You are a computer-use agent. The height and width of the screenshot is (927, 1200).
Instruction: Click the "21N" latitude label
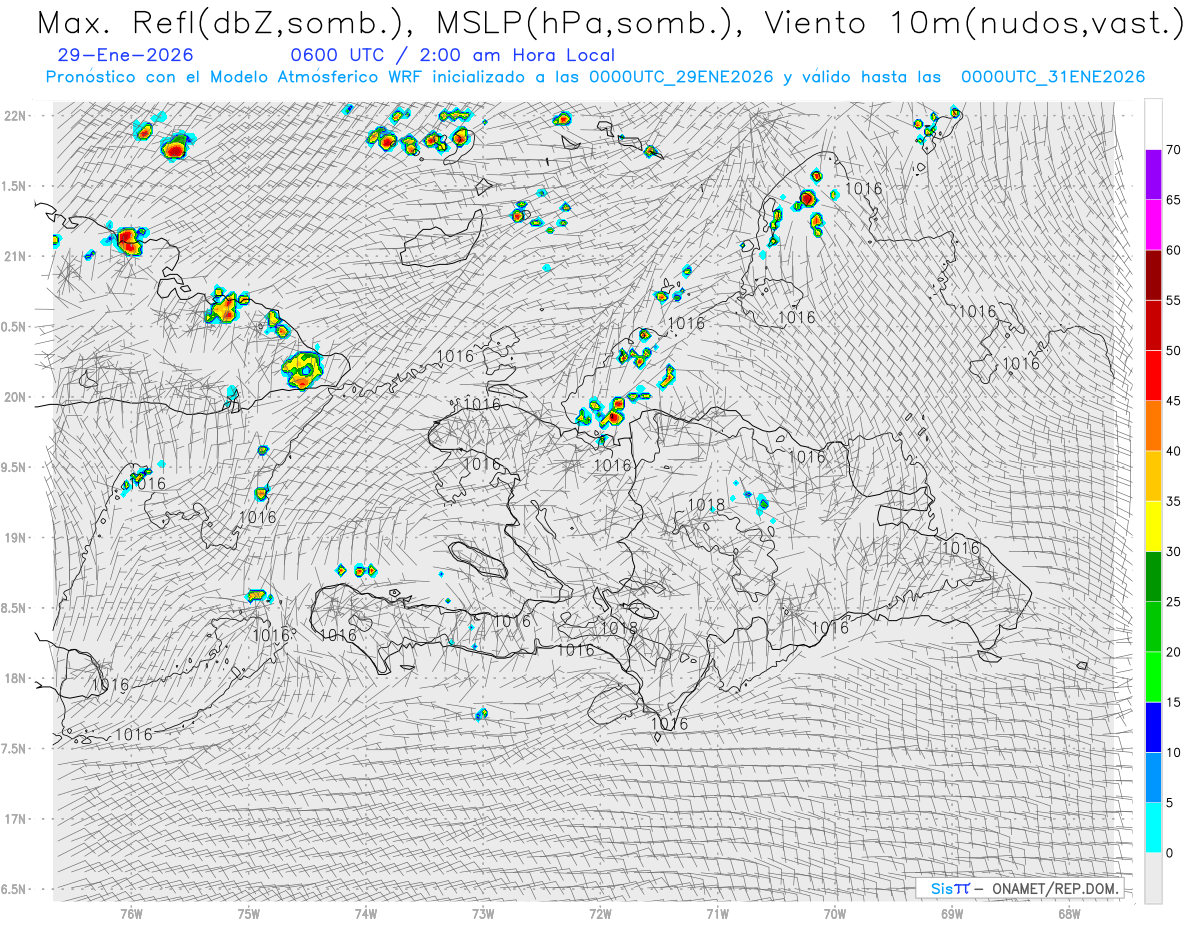coord(16,256)
